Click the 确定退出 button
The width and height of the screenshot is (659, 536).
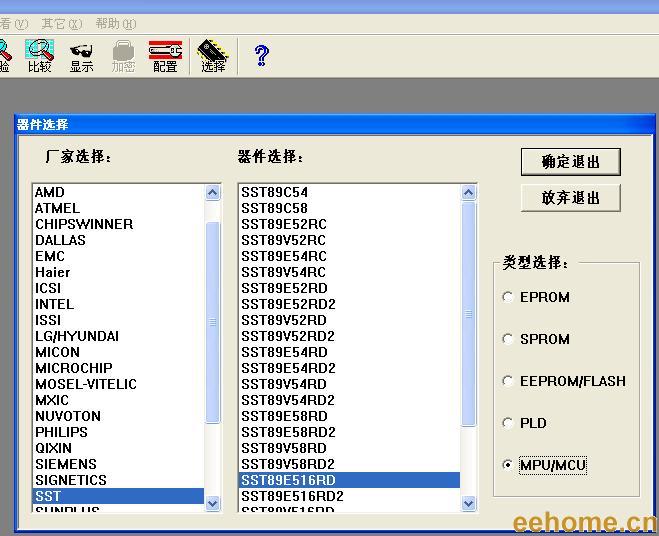pyautogui.click(x=570, y=161)
